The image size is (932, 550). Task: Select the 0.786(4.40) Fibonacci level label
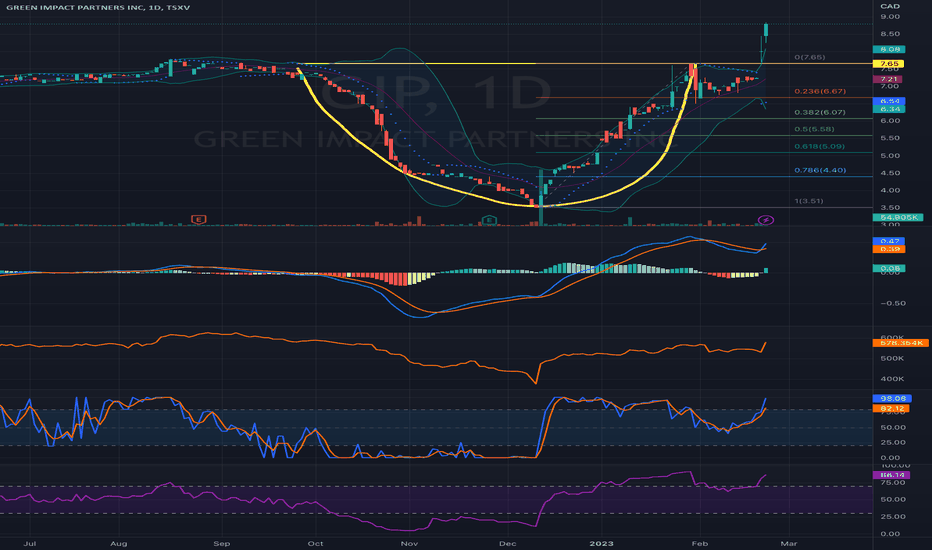pyautogui.click(x=820, y=170)
